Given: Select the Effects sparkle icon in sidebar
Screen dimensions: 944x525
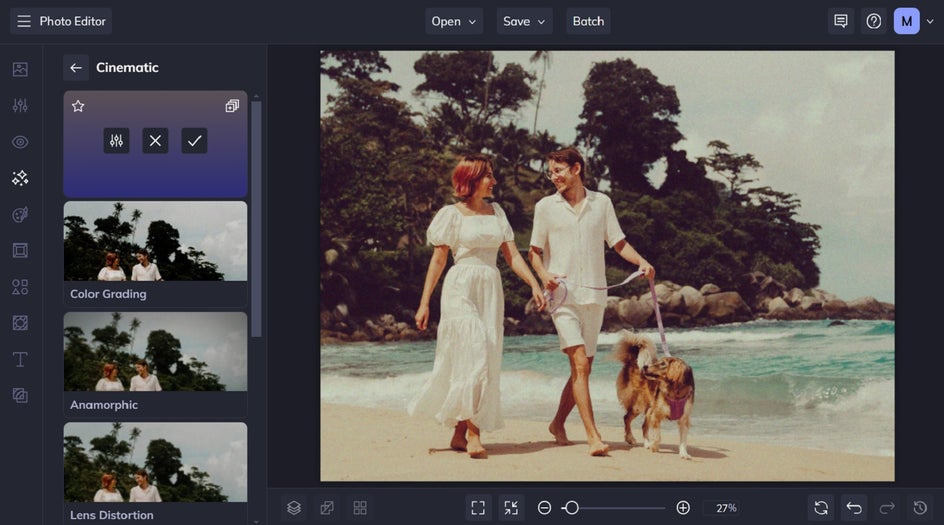Looking at the screenshot, I should 20,178.
